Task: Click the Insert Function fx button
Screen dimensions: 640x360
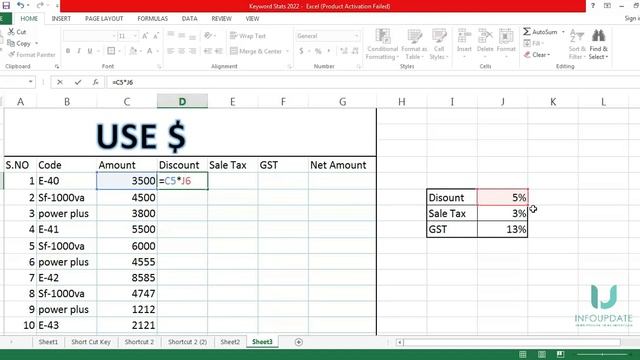Action: (x=95, y=82)
